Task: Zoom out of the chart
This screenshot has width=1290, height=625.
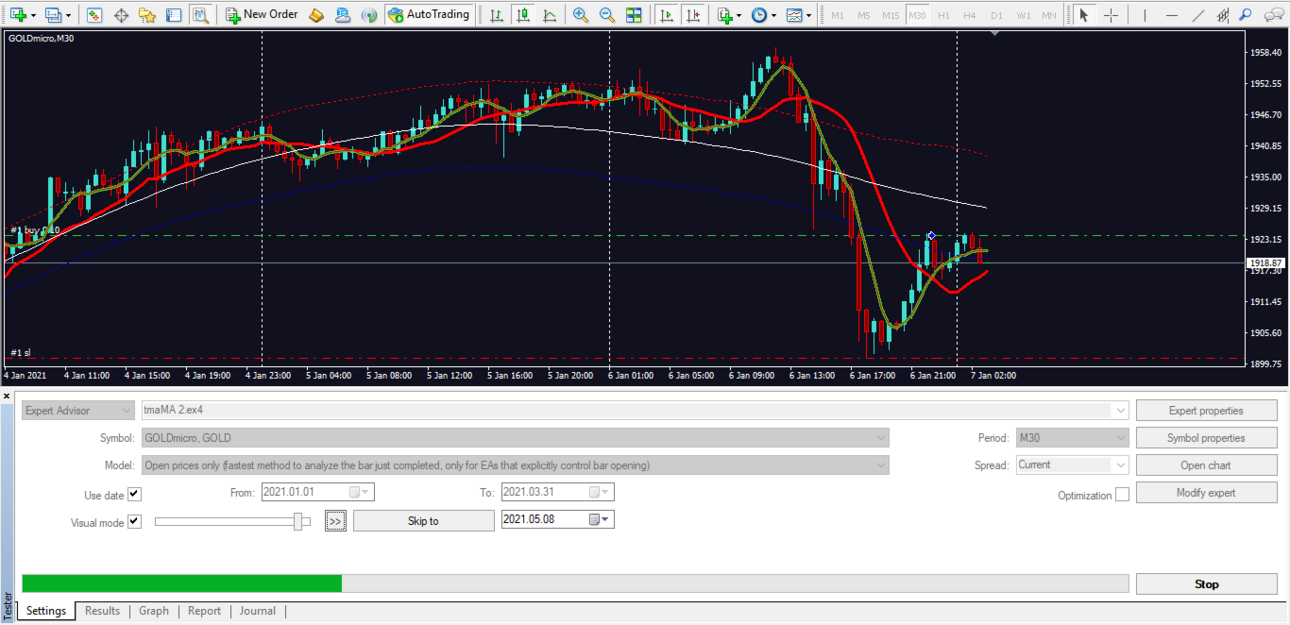Action: pos(607,15)
